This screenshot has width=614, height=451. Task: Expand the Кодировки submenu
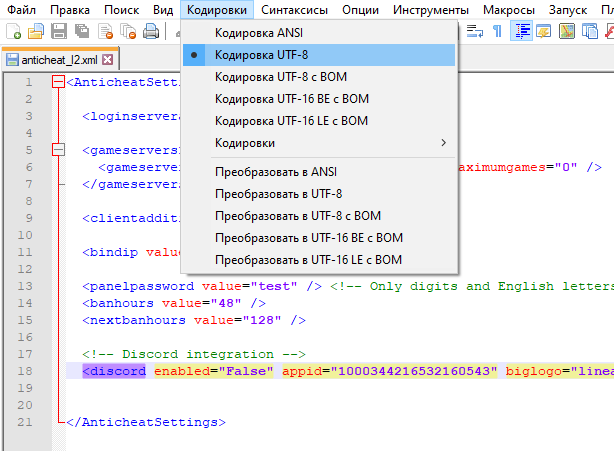(x=319, y=143)
